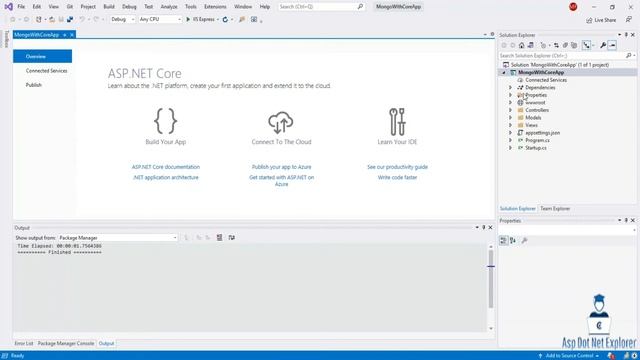Open the IIS Express dropdown arrow

click(x=218, y=19)
